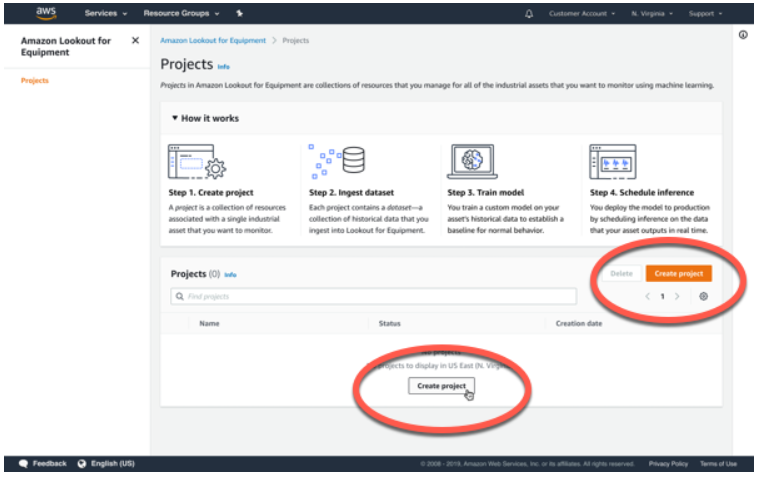
Task: Click the Step 1 Create project illustration
Action: click(x=197, y=162)
